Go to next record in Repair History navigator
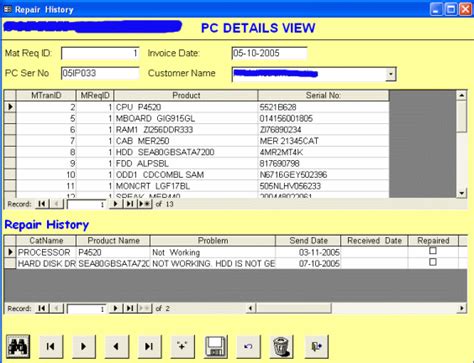Viewport: 474px width, 363px height. [116, 308]
